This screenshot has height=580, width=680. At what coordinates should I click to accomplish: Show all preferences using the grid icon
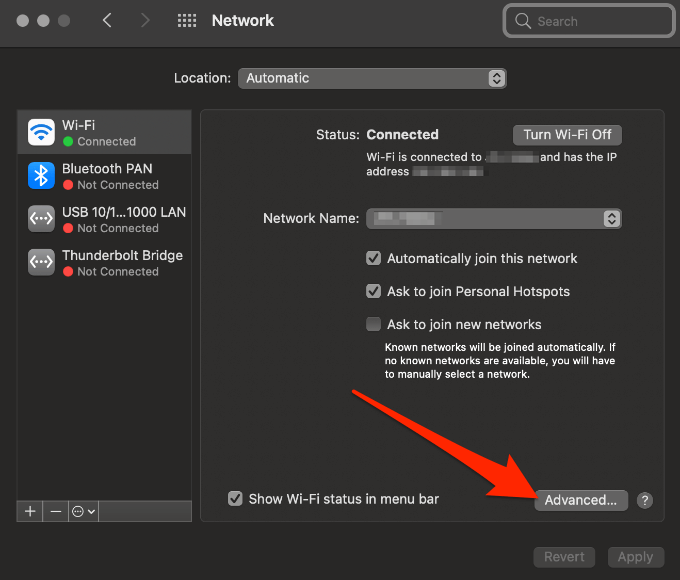[x=187, y=20]
